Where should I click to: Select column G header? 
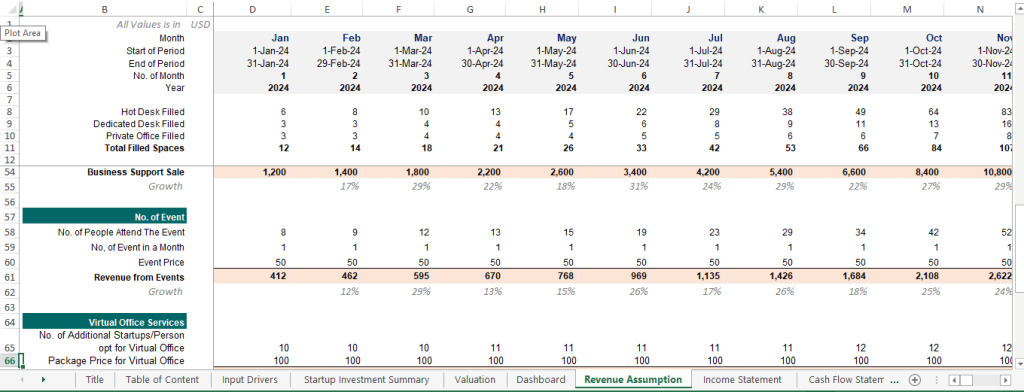pos(470,10)
